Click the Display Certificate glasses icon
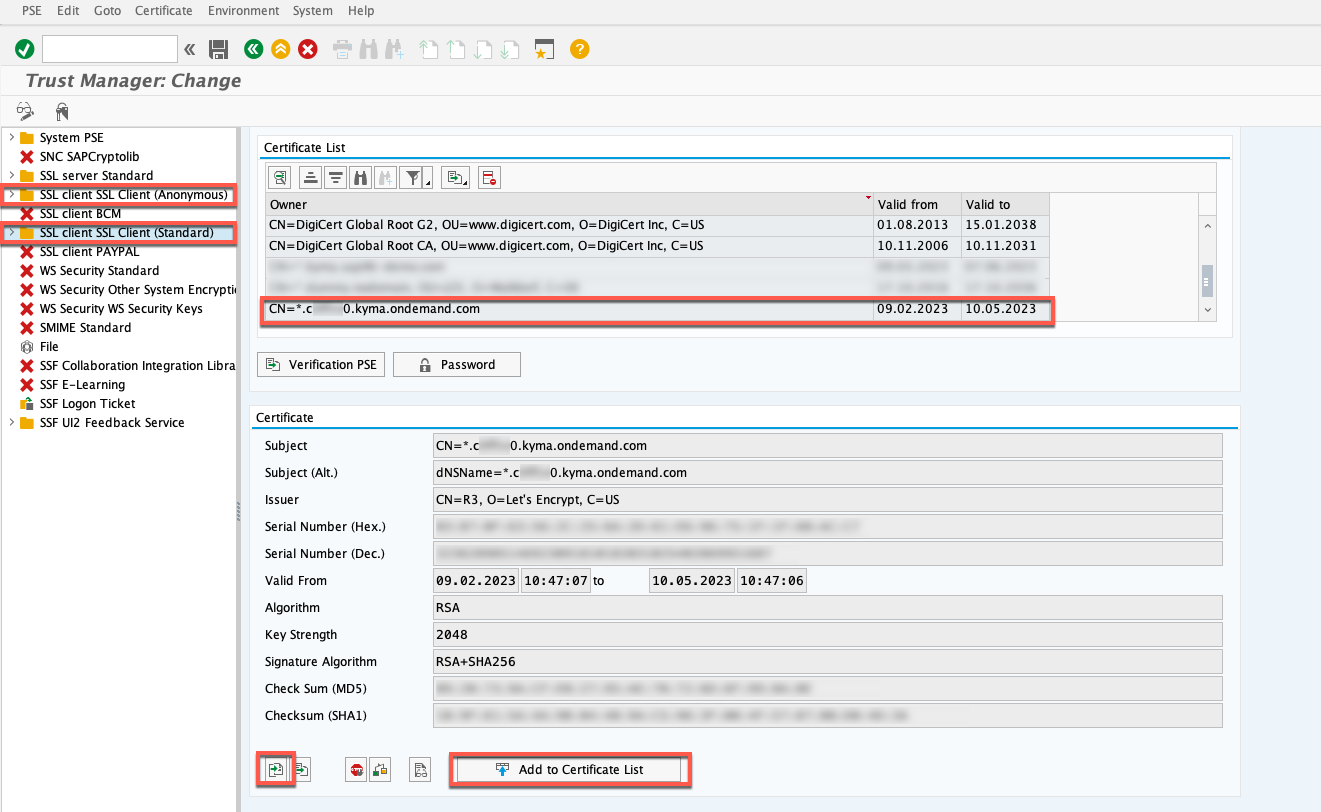1321x812 pixels. coord(420,769)
